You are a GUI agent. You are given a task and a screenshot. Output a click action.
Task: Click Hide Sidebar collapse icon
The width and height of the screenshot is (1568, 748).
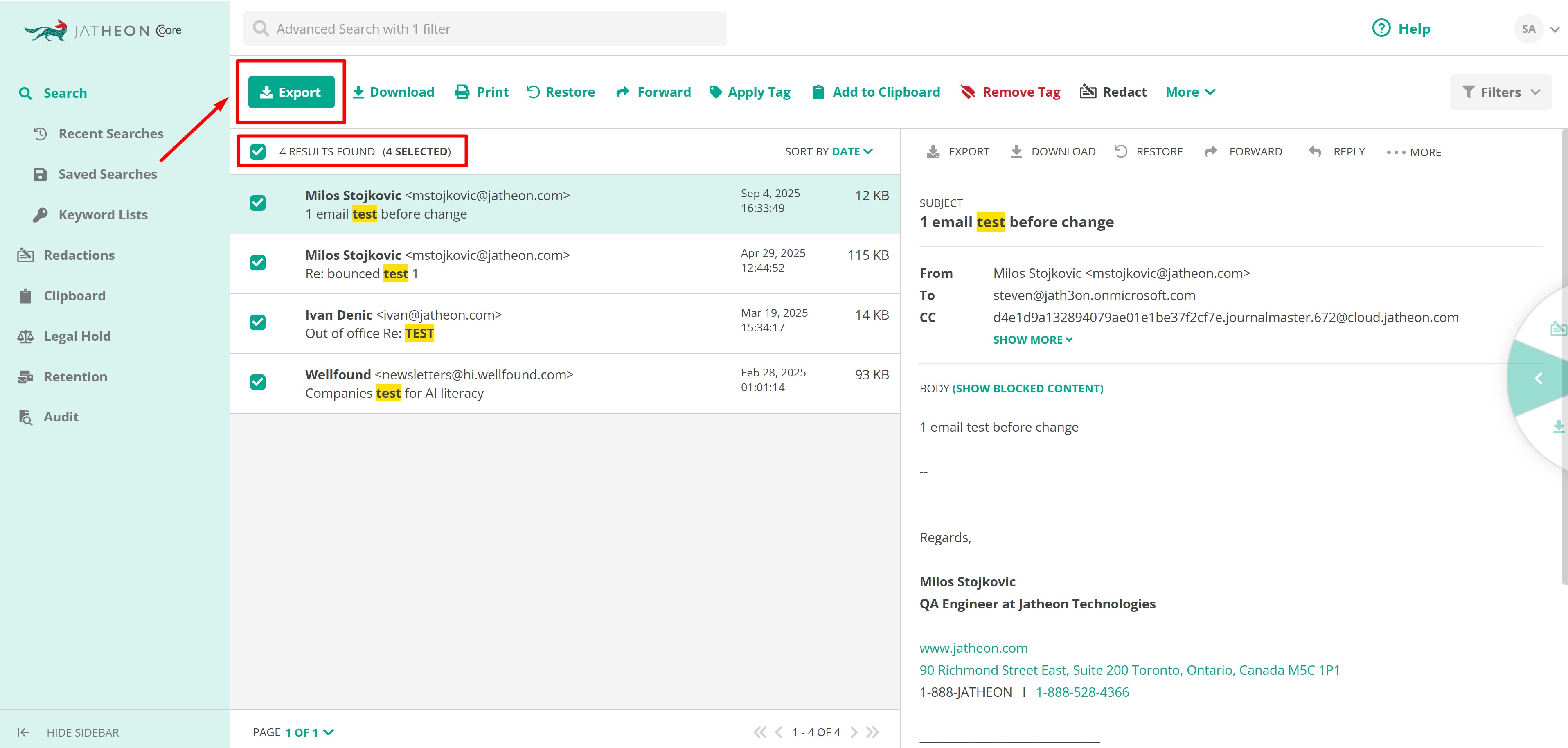[x=23, y=732]
